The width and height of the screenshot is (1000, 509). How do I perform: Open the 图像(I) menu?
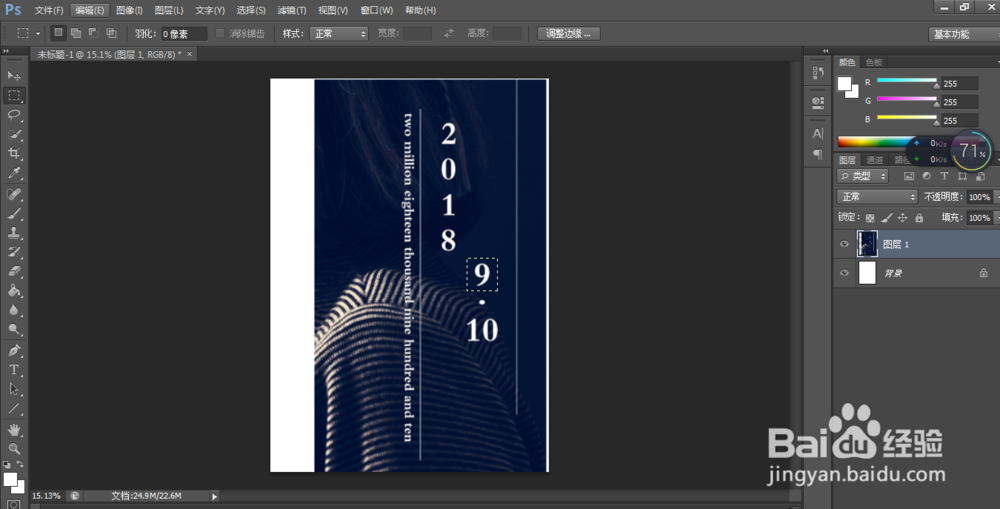pos(129,11)
